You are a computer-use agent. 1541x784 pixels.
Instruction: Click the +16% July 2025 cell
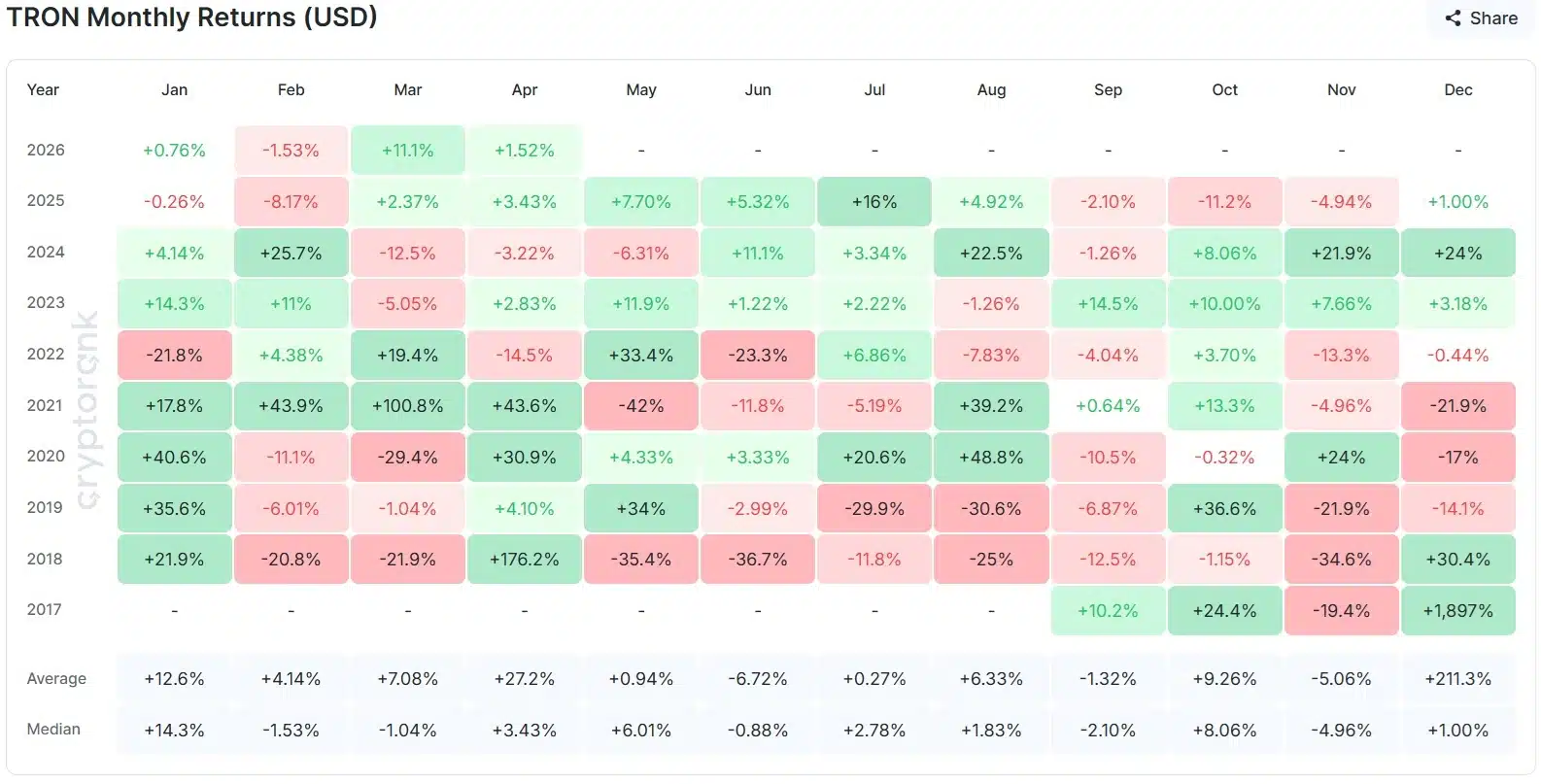click(x=874, y=202)
